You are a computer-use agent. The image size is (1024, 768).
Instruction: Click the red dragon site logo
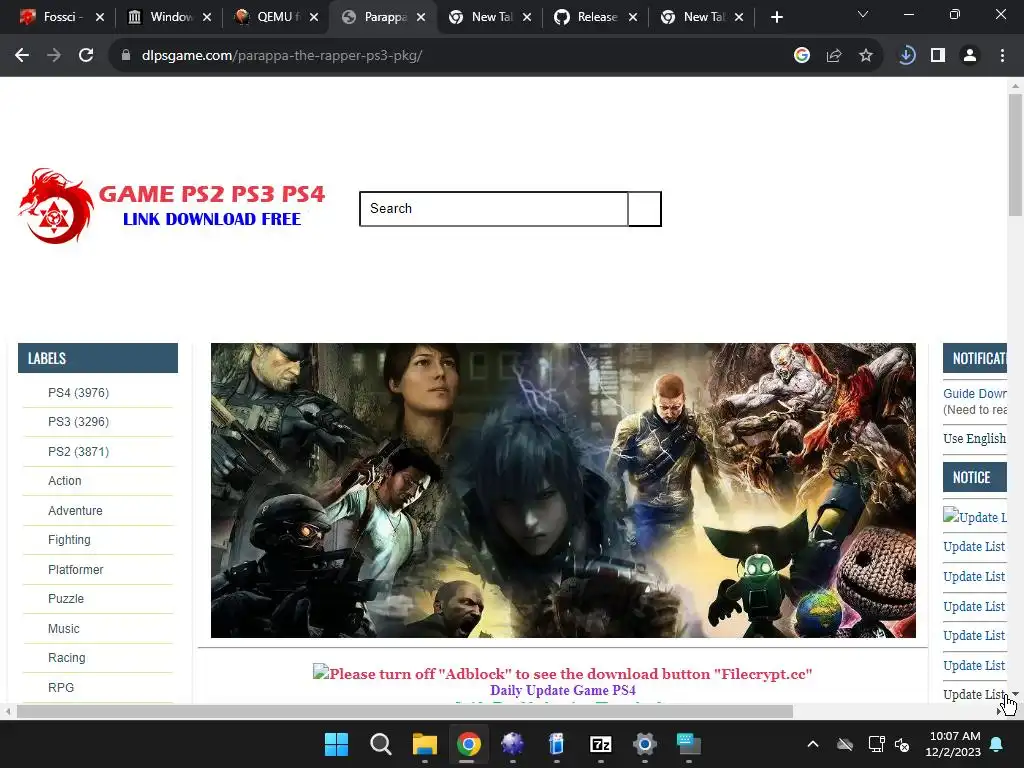click(x=55, y=206)
